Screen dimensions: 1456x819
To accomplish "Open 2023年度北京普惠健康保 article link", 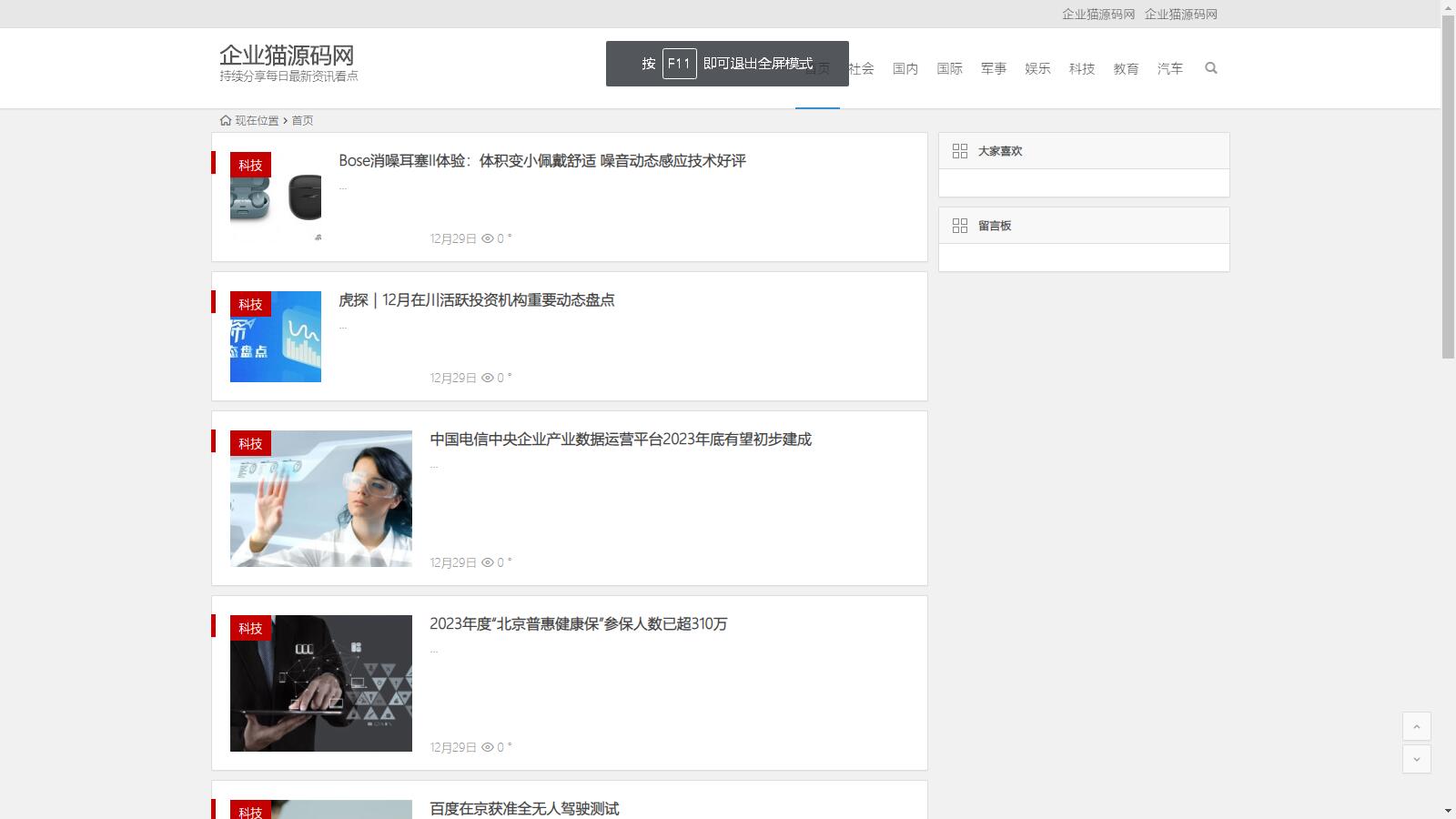I will (x=579, y=624).
